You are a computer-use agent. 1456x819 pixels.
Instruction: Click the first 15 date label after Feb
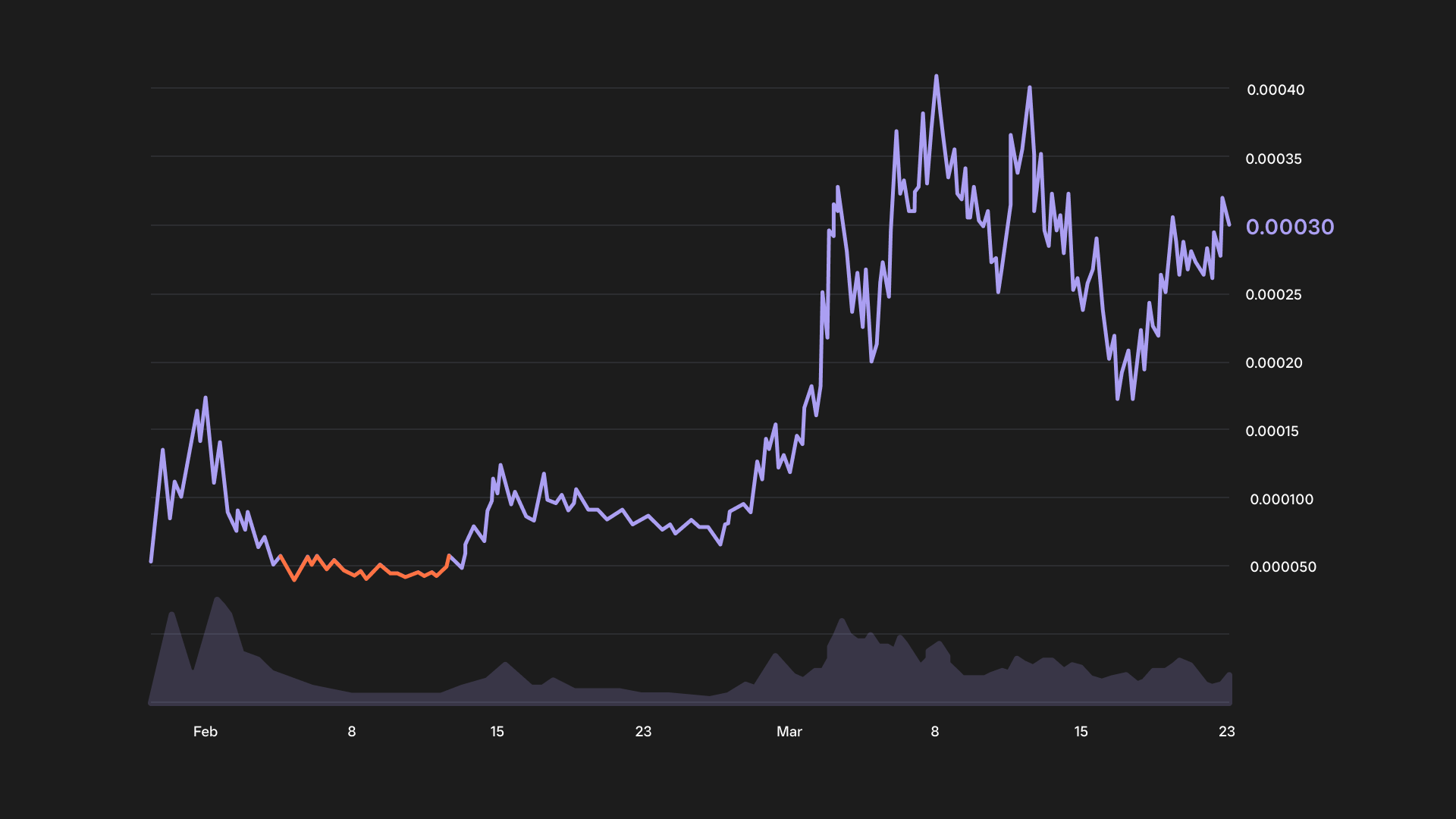tap(497, 731)
